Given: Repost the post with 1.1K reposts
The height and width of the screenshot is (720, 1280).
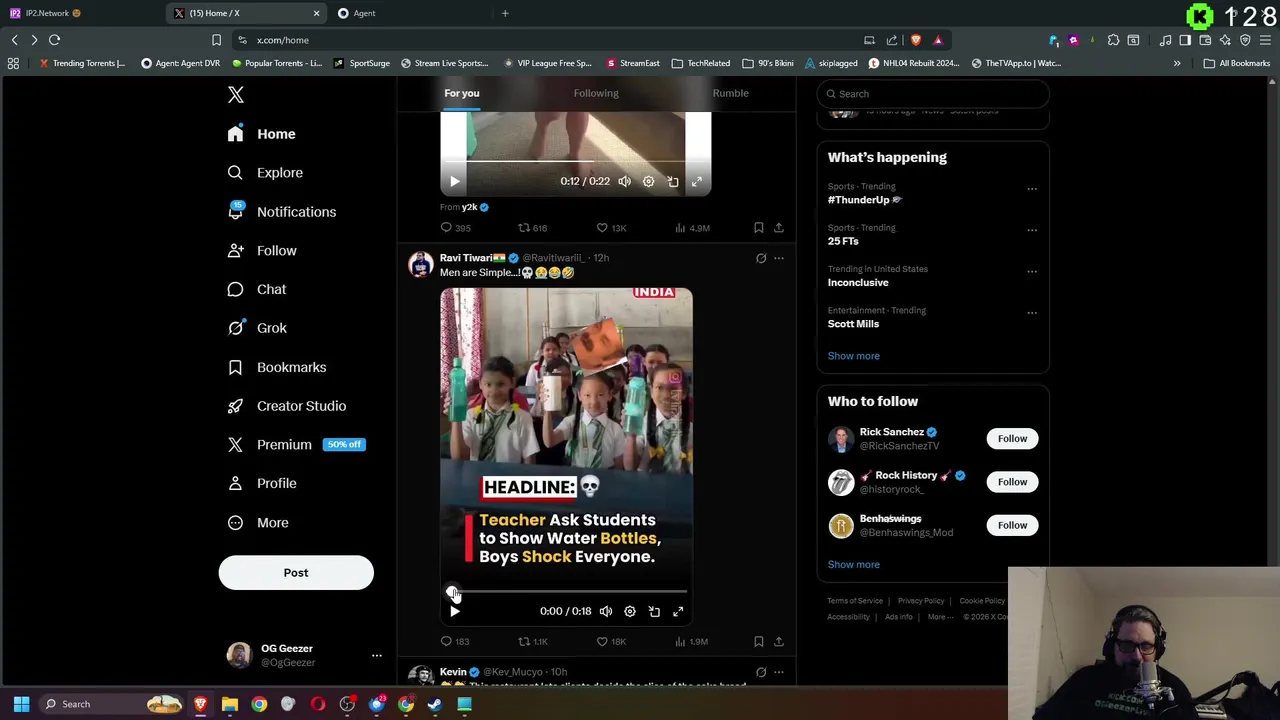Looking at the screenshot, I should [x=532, y=642].
